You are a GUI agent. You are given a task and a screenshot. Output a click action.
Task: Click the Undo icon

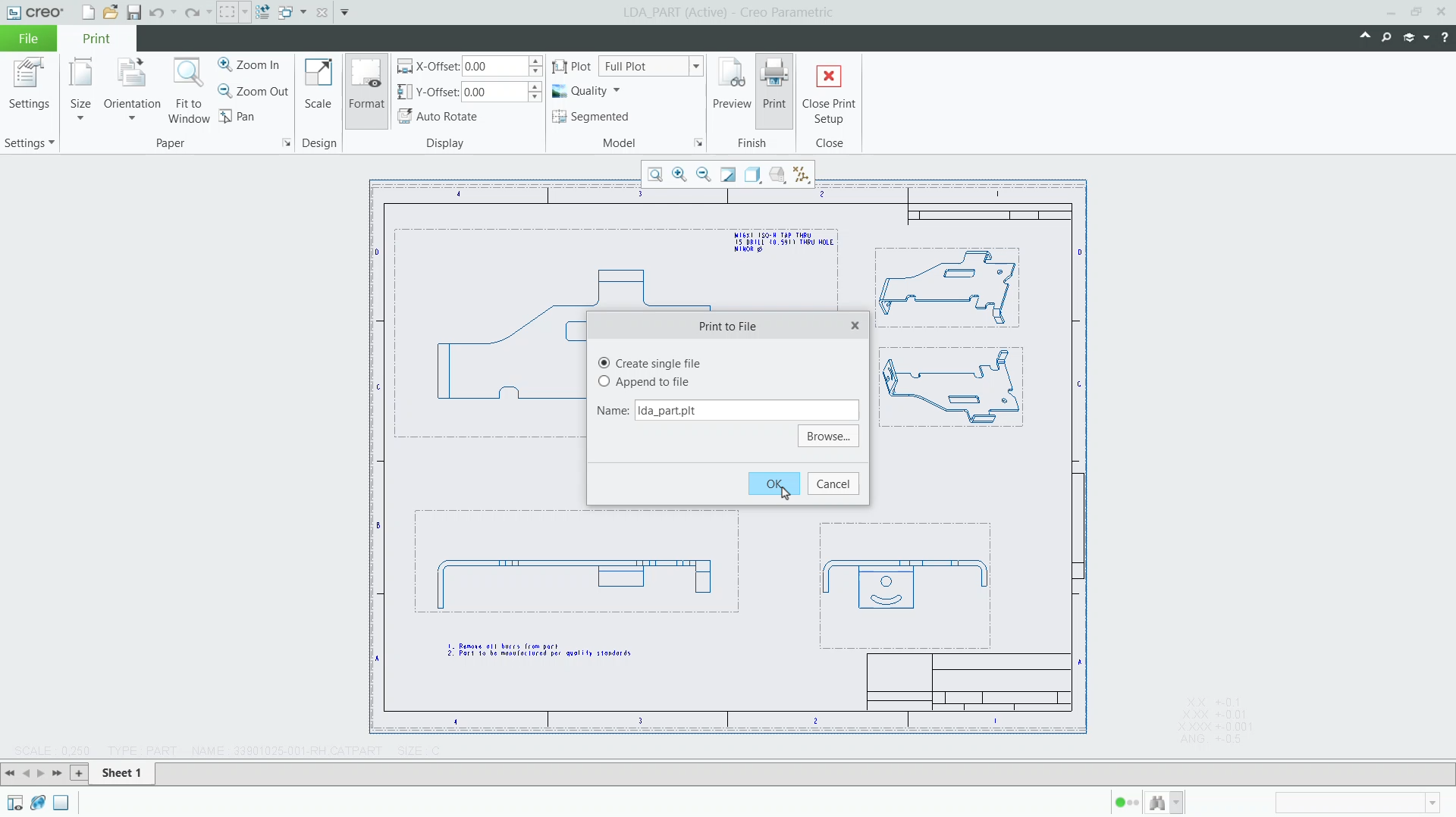click(x=156, y=12)
